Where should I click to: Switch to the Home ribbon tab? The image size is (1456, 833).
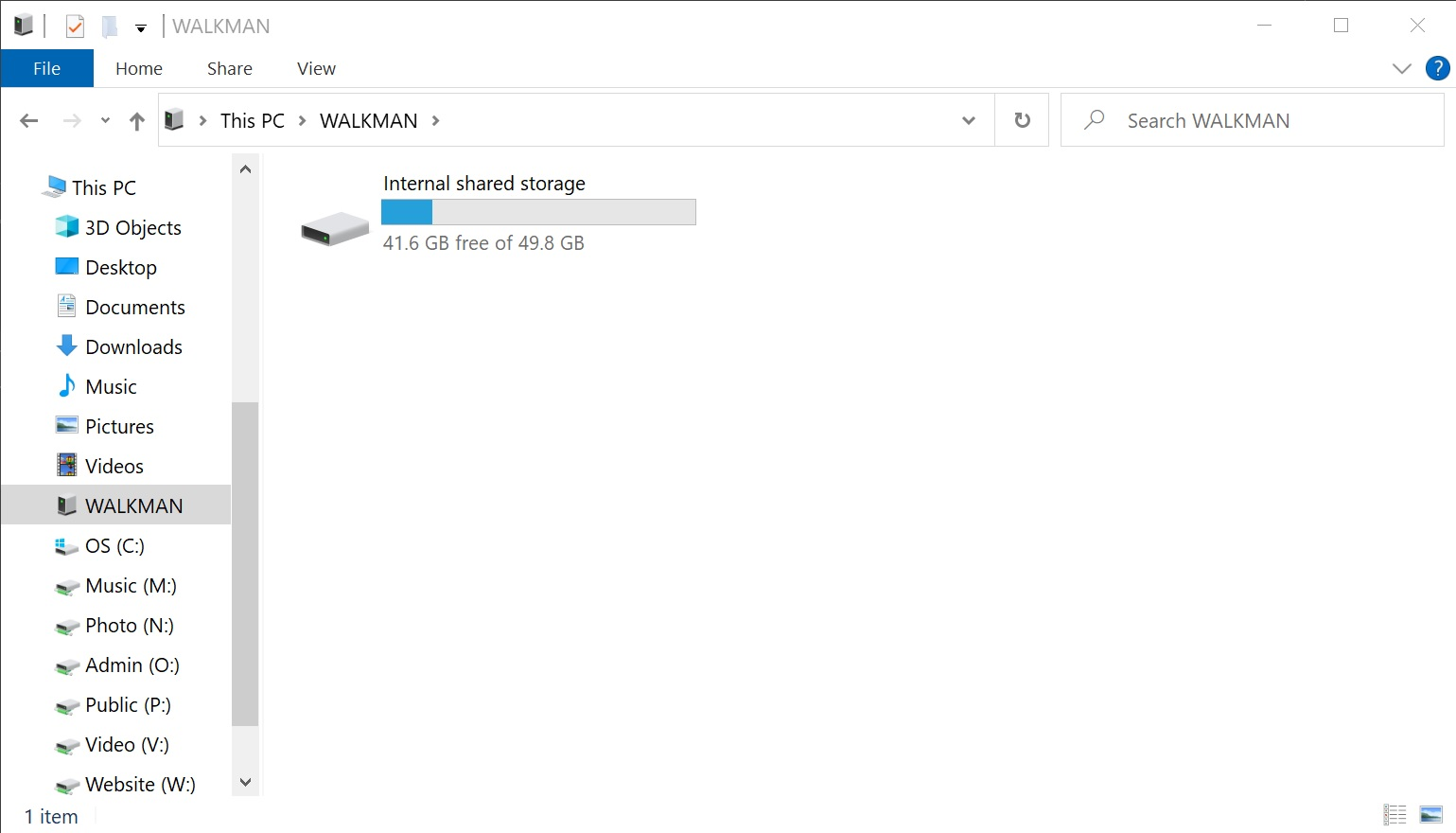point(139,68)
